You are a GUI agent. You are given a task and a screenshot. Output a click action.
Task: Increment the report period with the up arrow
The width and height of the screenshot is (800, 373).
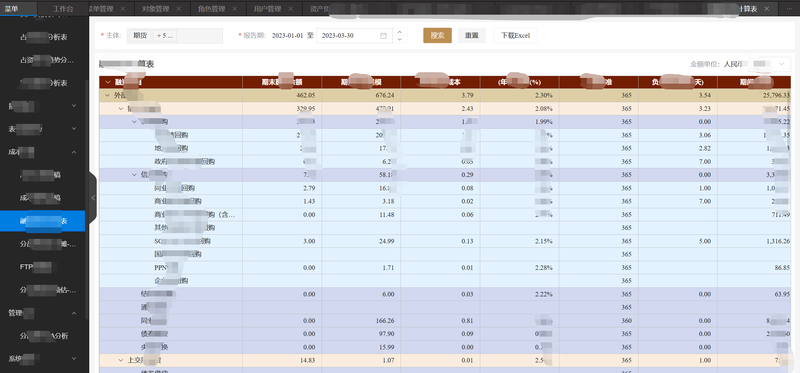pos(399,32)
